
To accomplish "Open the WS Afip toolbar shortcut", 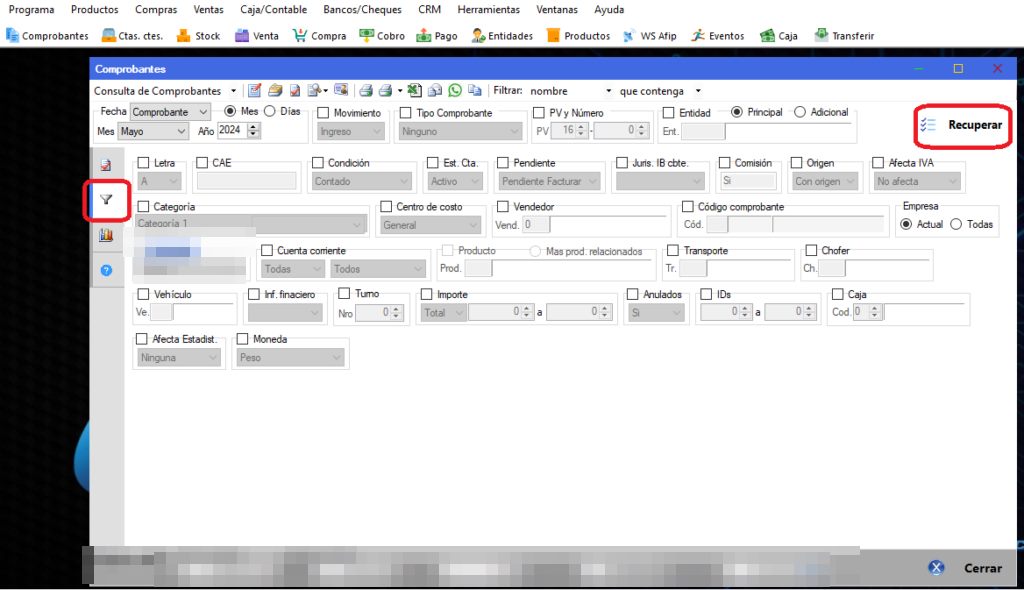I will 649,36.
